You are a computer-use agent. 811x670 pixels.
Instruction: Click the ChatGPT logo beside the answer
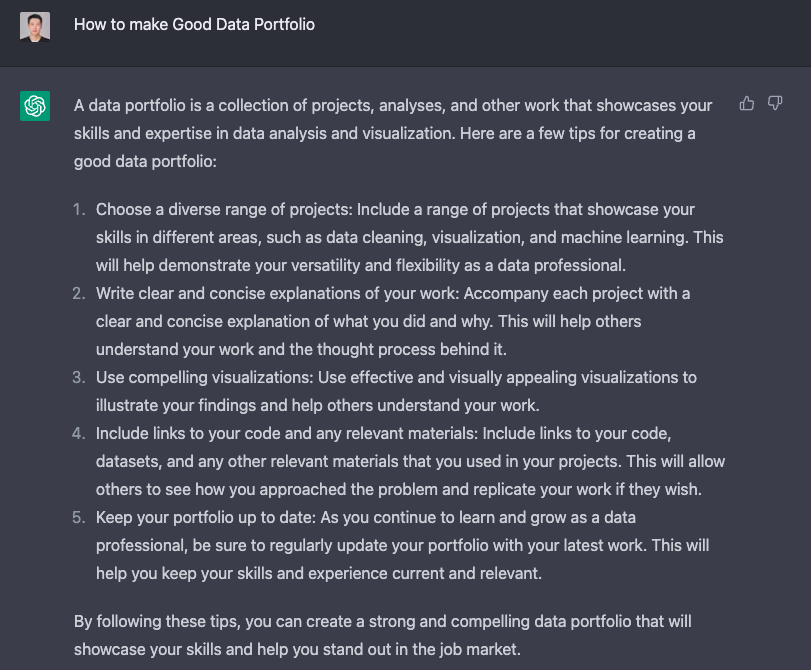[x=35, y=106]
